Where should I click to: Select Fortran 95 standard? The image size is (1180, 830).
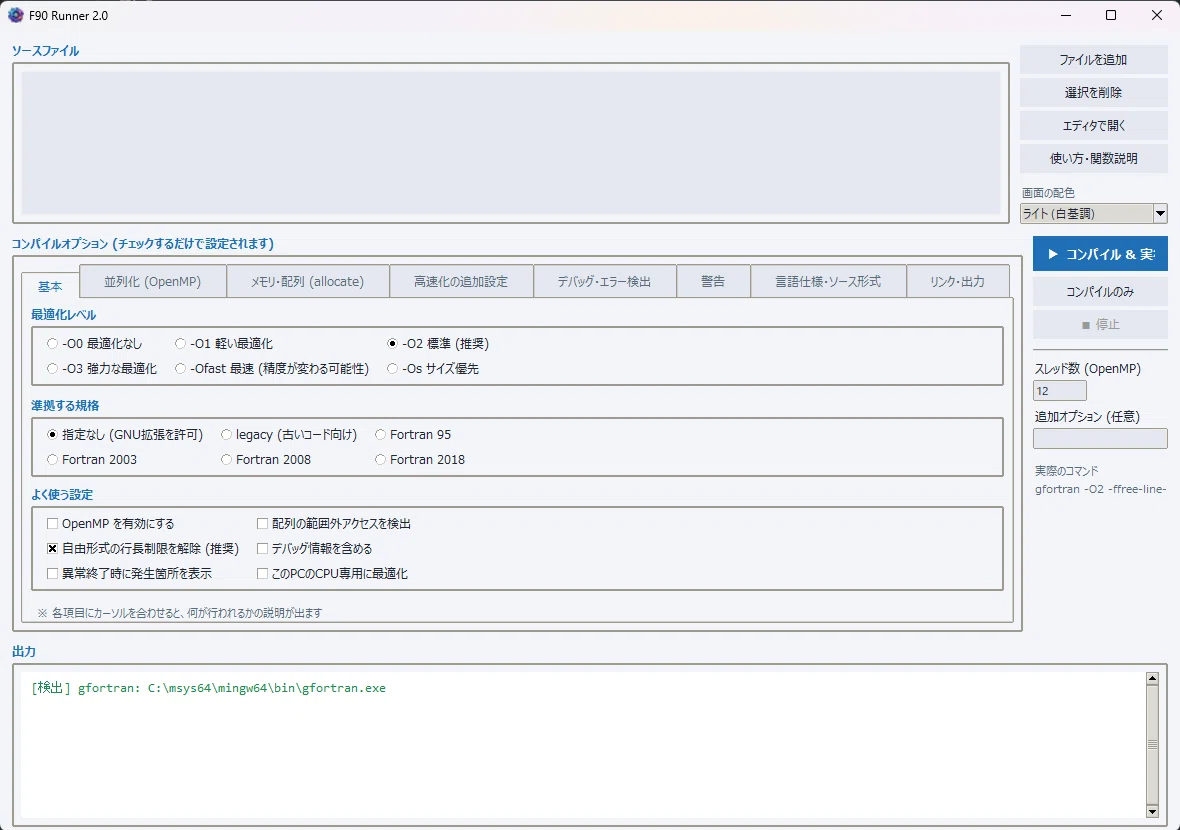(413, 435)
